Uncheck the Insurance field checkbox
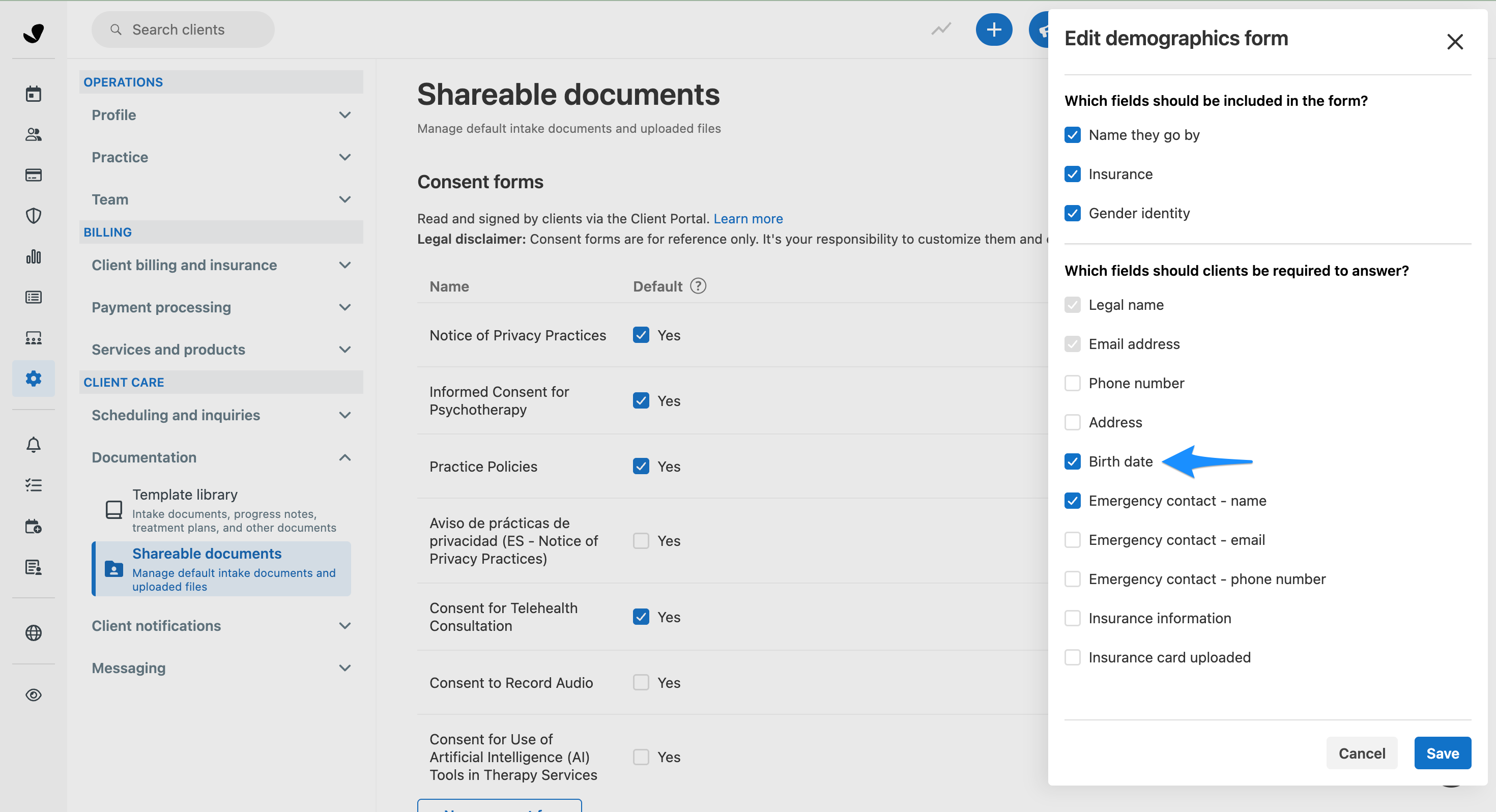The image size is (1496, 812). (1073, 173)
